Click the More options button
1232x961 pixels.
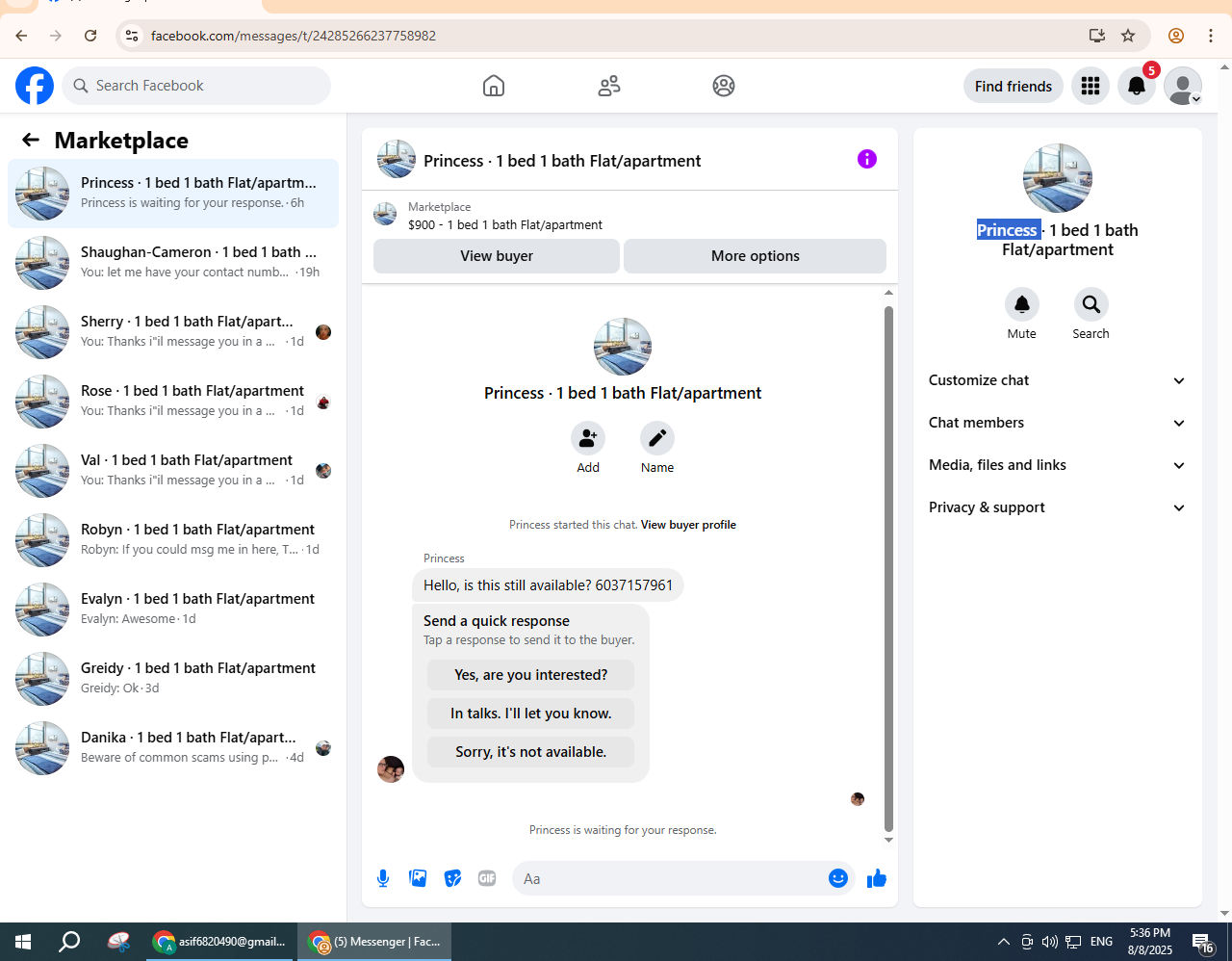756,256
